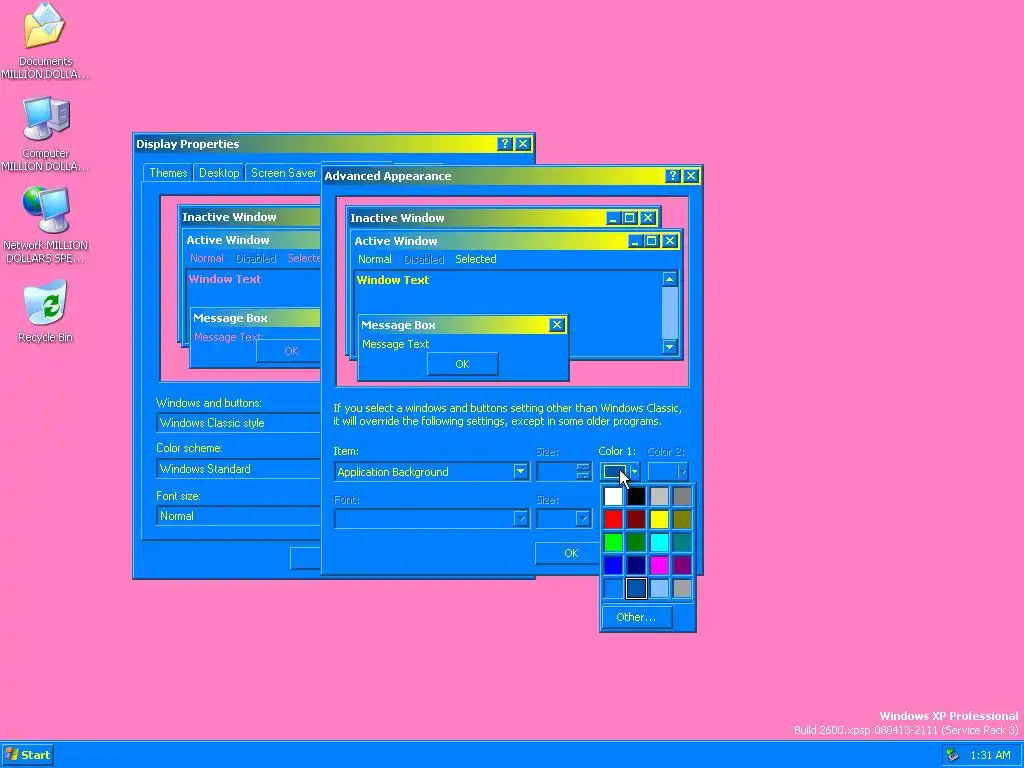1024x768 pixels.
Task: Pick the navy blue color swatch
Action: click(x=636, y=565)
